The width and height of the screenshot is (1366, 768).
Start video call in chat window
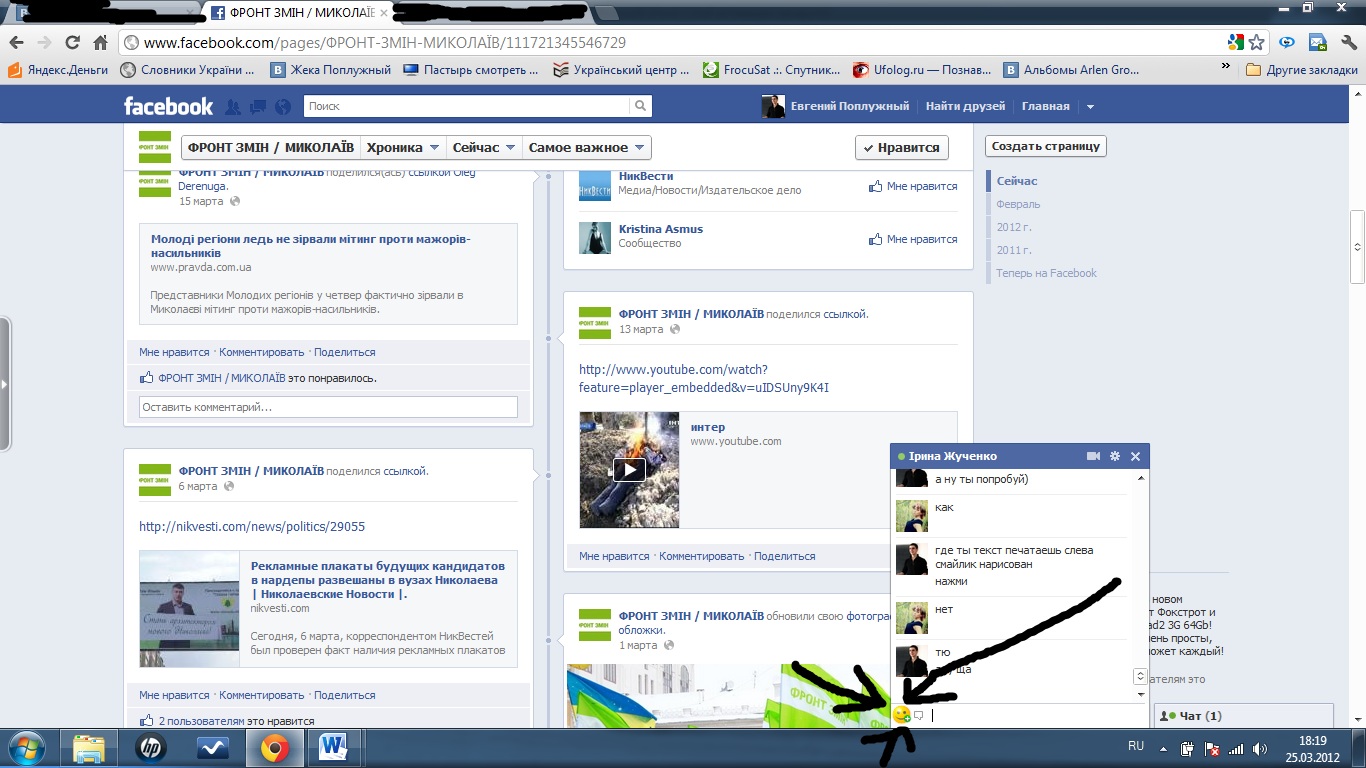coord(1094,456)
